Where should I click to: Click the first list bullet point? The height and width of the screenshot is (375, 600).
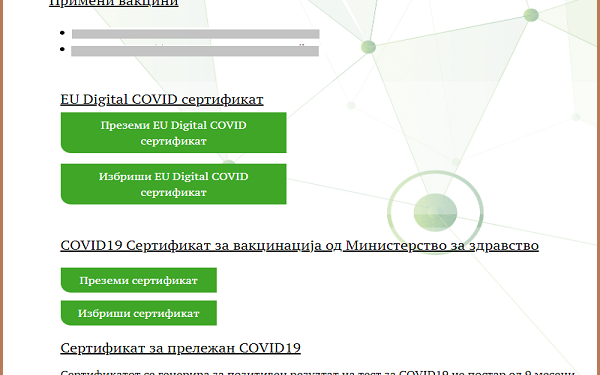click(62, 33)
